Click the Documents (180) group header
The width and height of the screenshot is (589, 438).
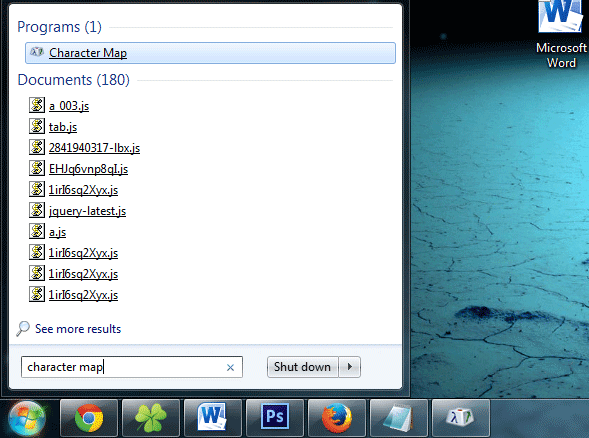[x=74, y=80]
